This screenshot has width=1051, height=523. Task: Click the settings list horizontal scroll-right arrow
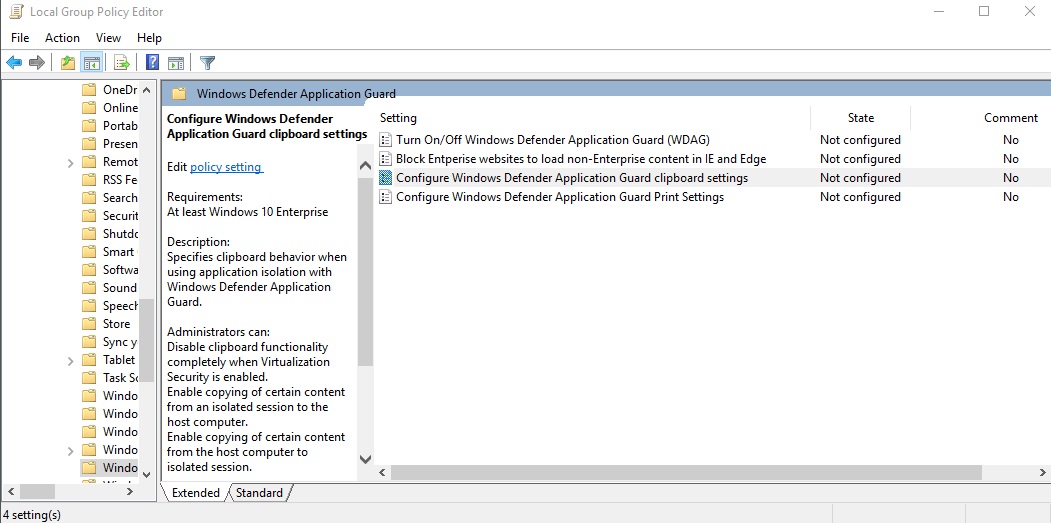tap(1043, 472)
